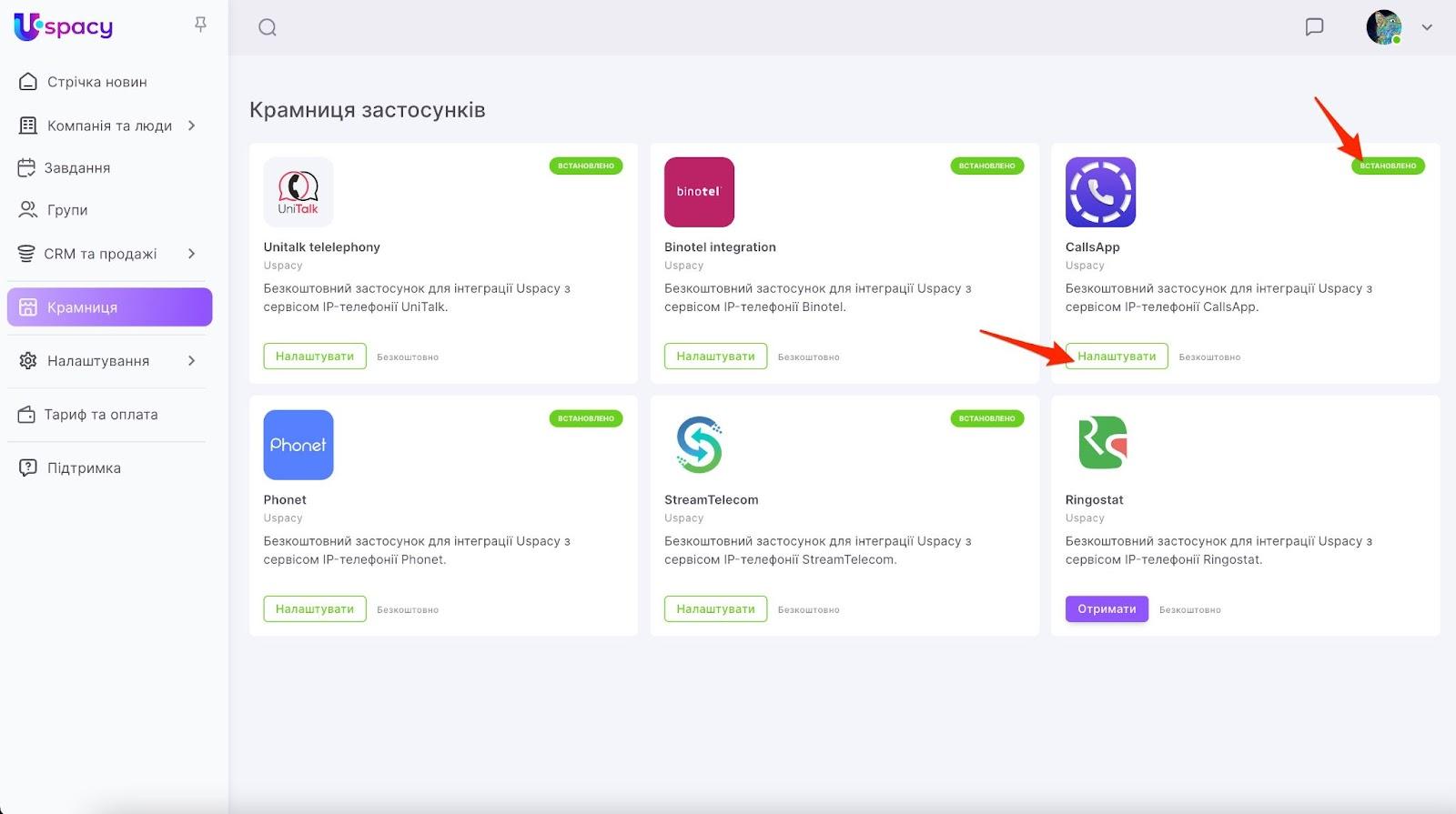Viewport: 1456px width, 814px height.
Task: Click the Uspacy logo
Action: coord(64,27)
